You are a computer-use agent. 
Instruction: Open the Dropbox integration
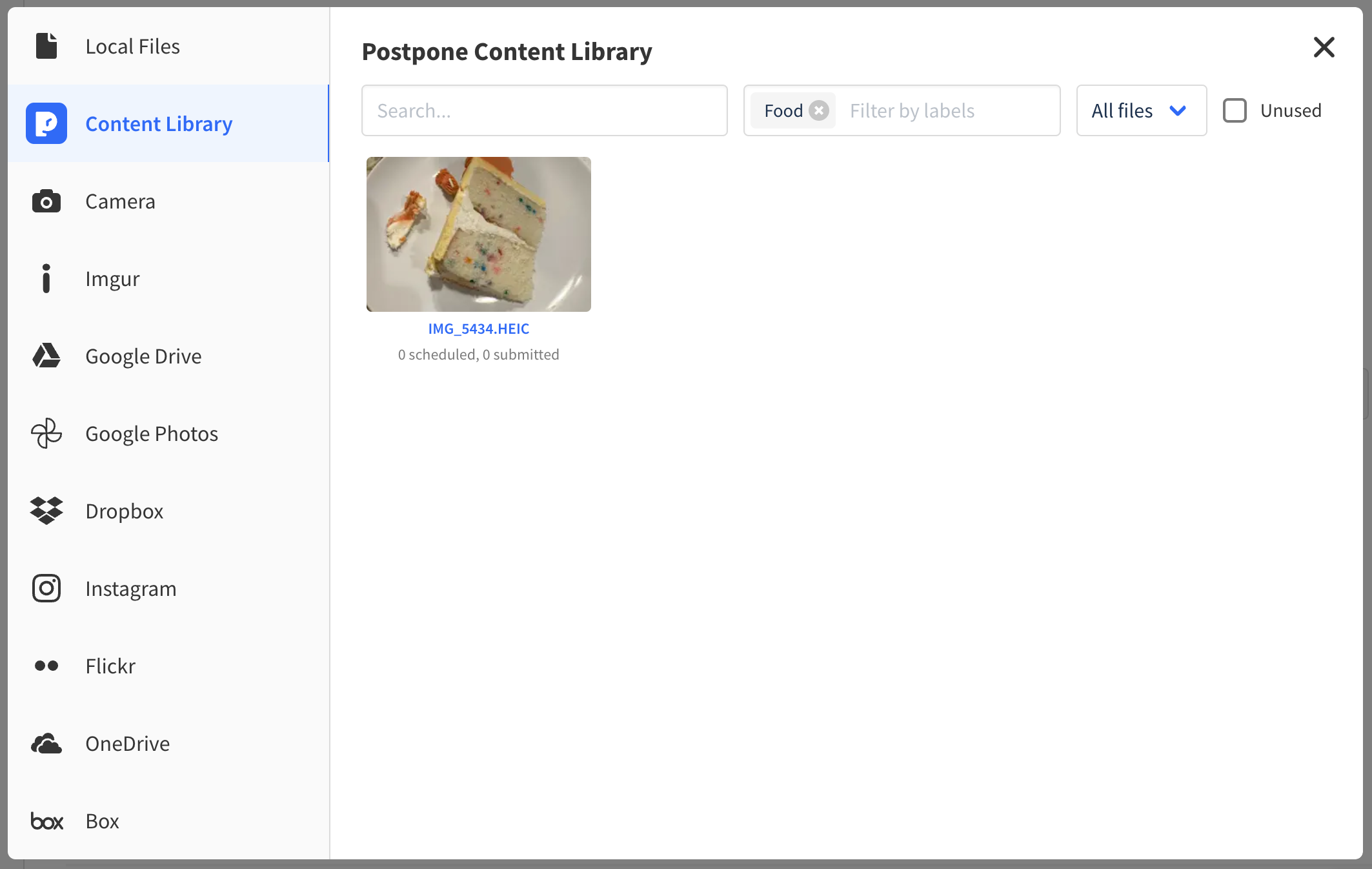pyautogui.click(x=46, y=511)
